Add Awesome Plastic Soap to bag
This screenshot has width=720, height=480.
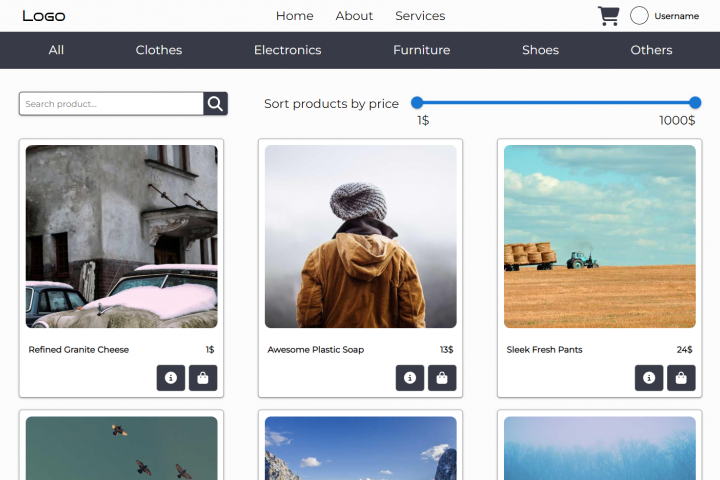(442, 378)
